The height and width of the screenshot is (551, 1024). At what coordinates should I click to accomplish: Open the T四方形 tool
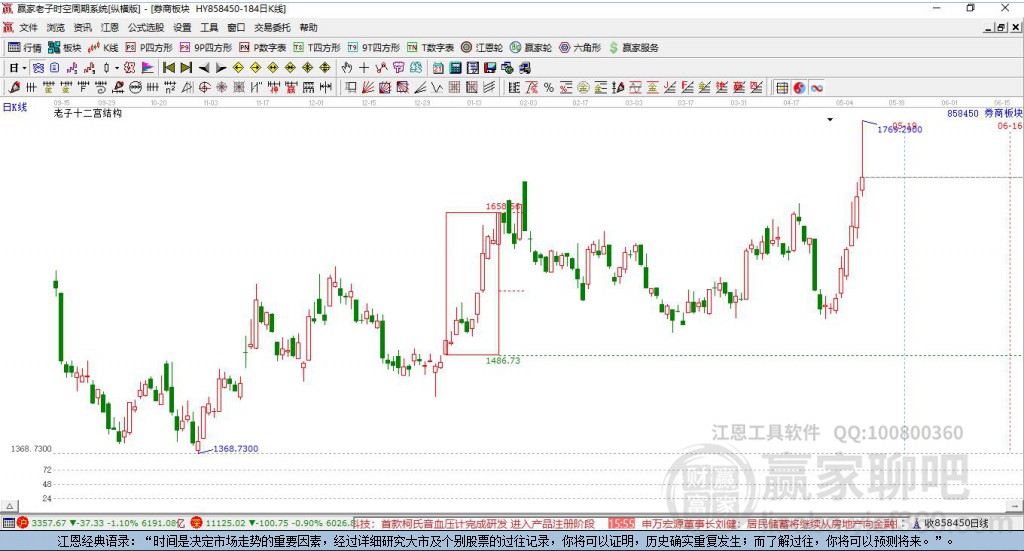click(x=317, y=48)
